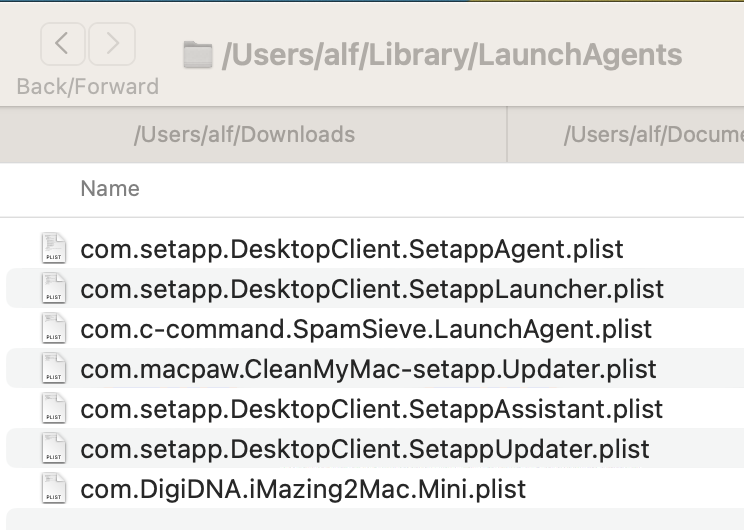Click the /Users/alf/Library/LaunchAgents window title
This screenshot has width=744, height=530.
tap(452, 55)
